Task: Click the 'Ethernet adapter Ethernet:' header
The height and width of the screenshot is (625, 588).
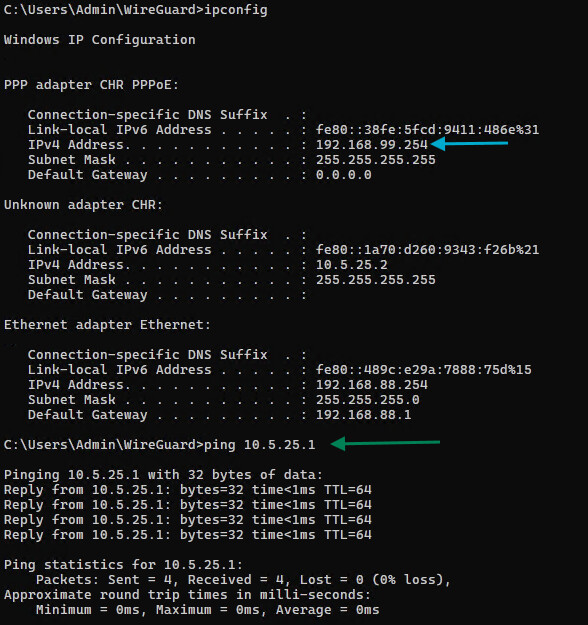Action: (107, 325)
